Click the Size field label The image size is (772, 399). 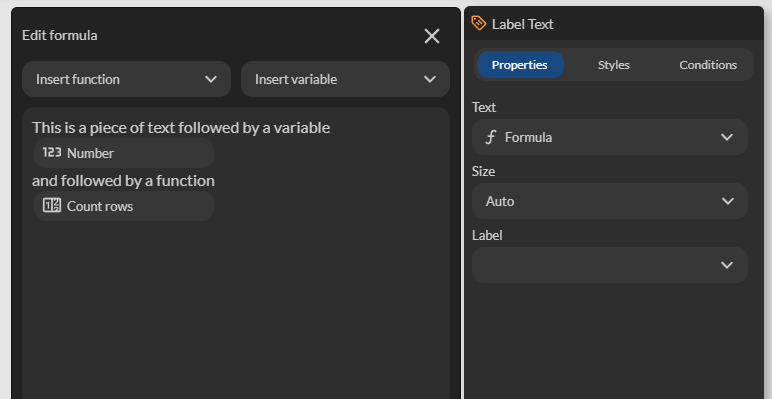click(483, 171)
